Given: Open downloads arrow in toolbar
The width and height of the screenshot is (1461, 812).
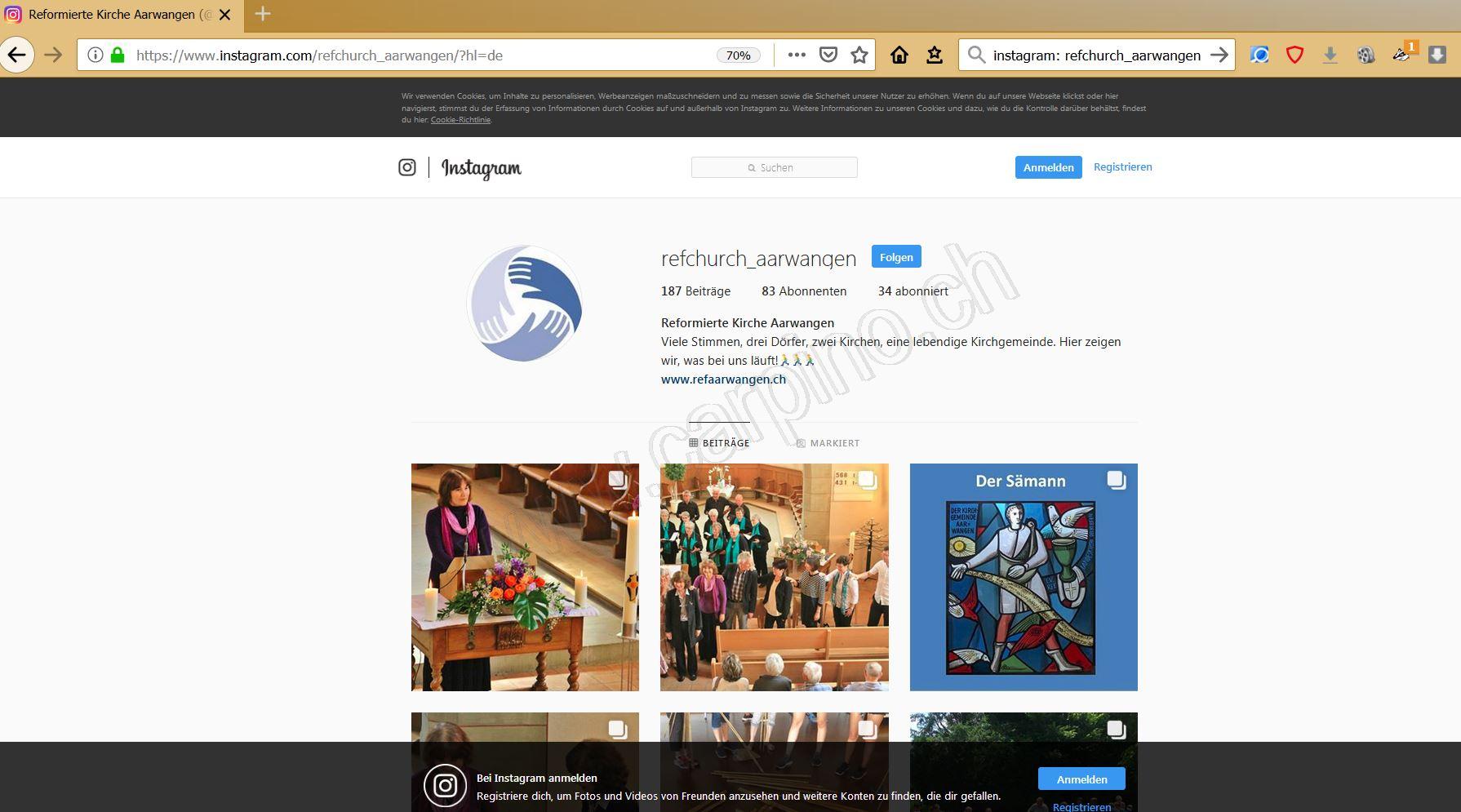Looking at the screenshot, I should click(x=1330, y=55).
